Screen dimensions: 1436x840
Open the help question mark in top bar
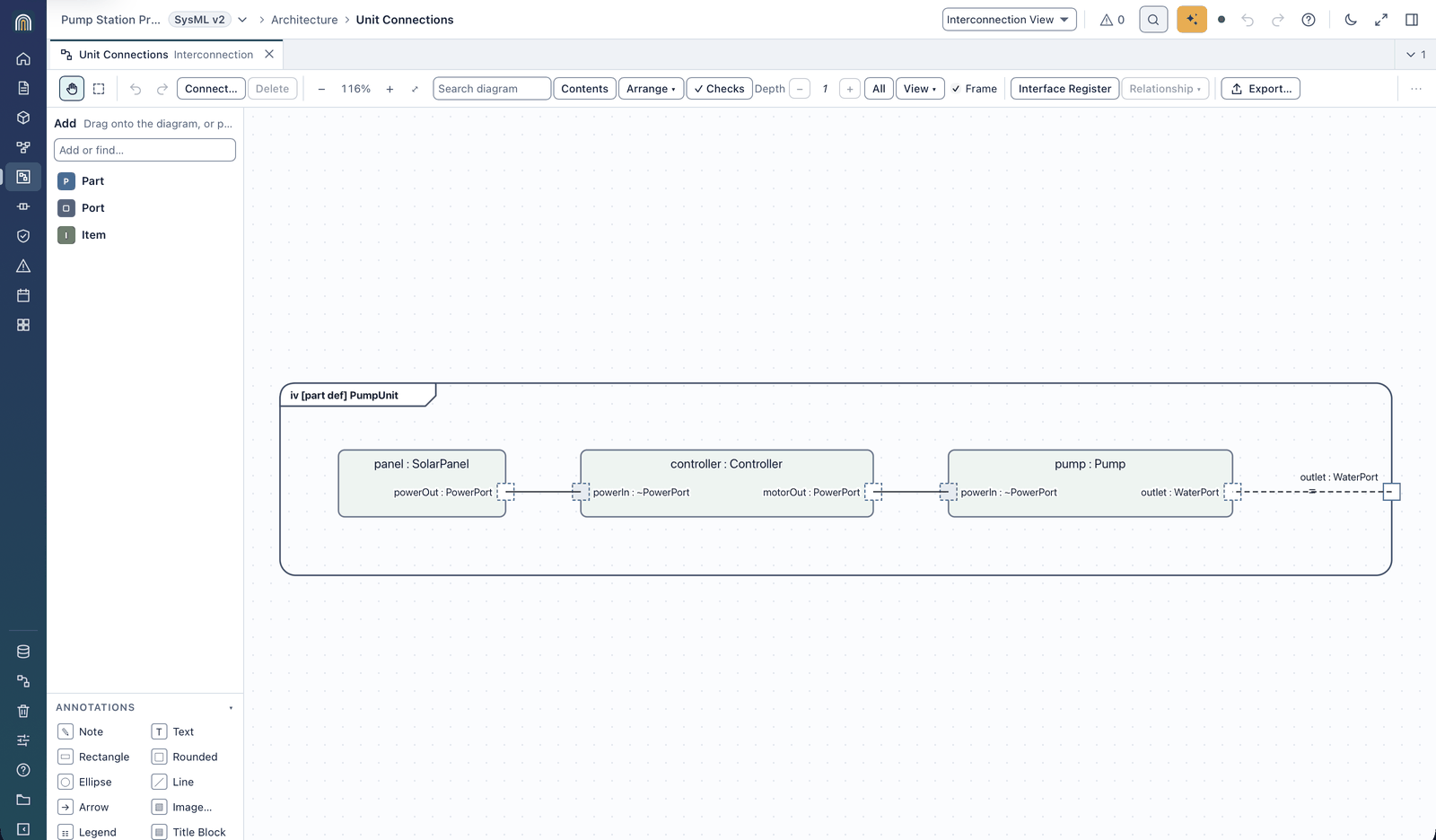[1309, 19]
